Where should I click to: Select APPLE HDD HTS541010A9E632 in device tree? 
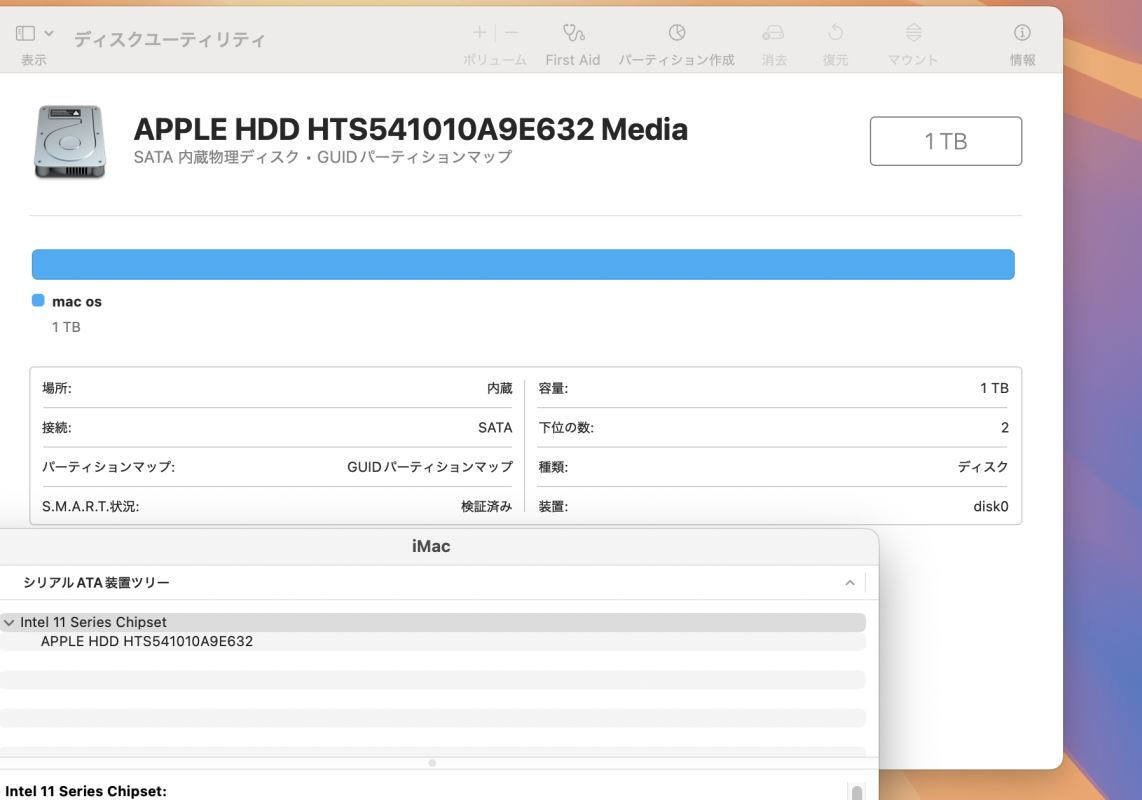(x=145, y=640)
